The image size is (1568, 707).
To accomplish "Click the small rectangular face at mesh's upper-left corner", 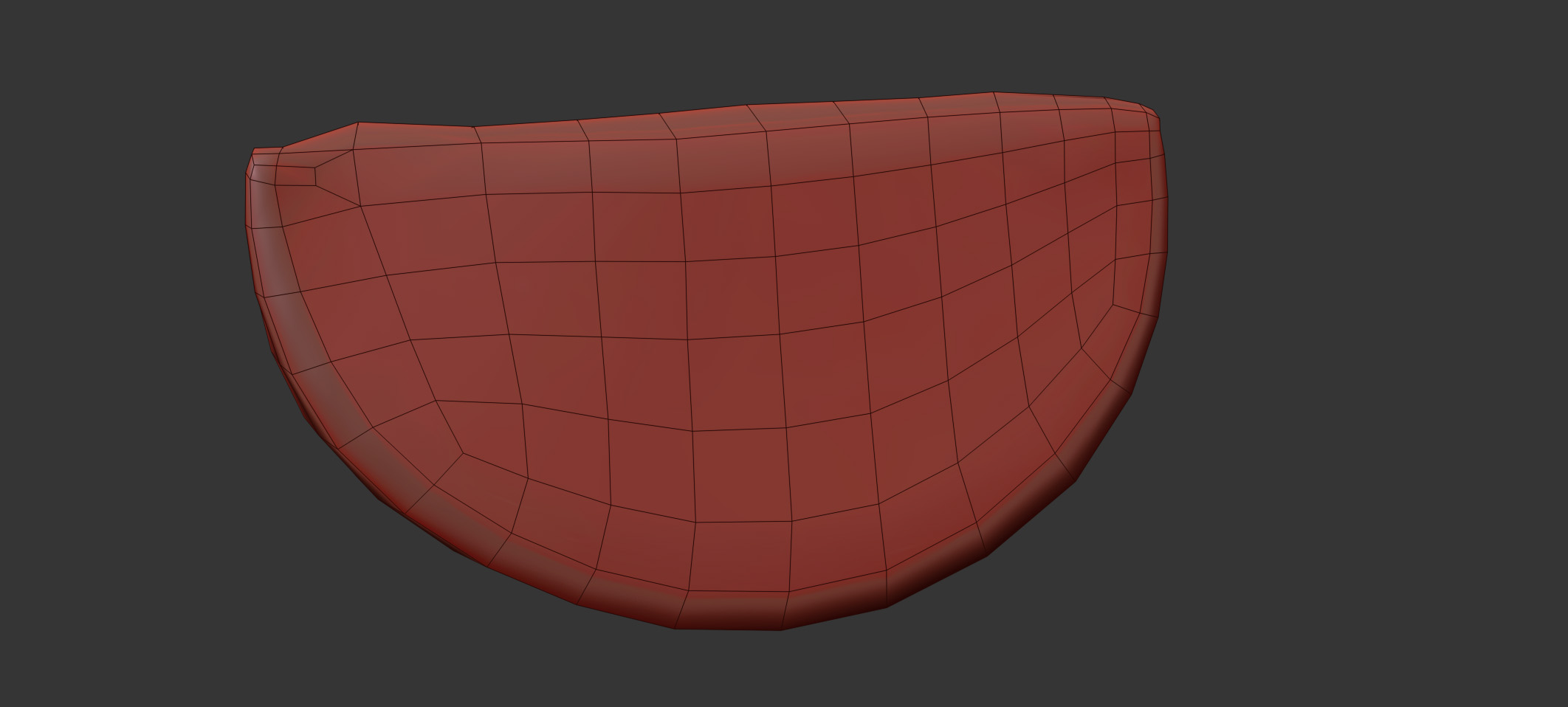I will [295, 175].
